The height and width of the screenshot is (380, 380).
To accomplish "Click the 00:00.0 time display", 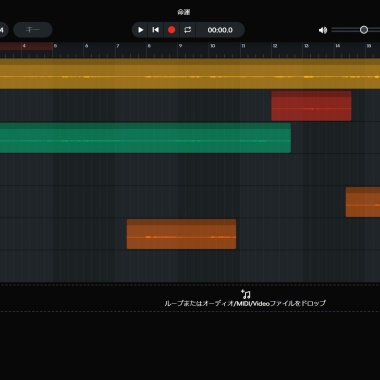I will (x=220, y=30).
